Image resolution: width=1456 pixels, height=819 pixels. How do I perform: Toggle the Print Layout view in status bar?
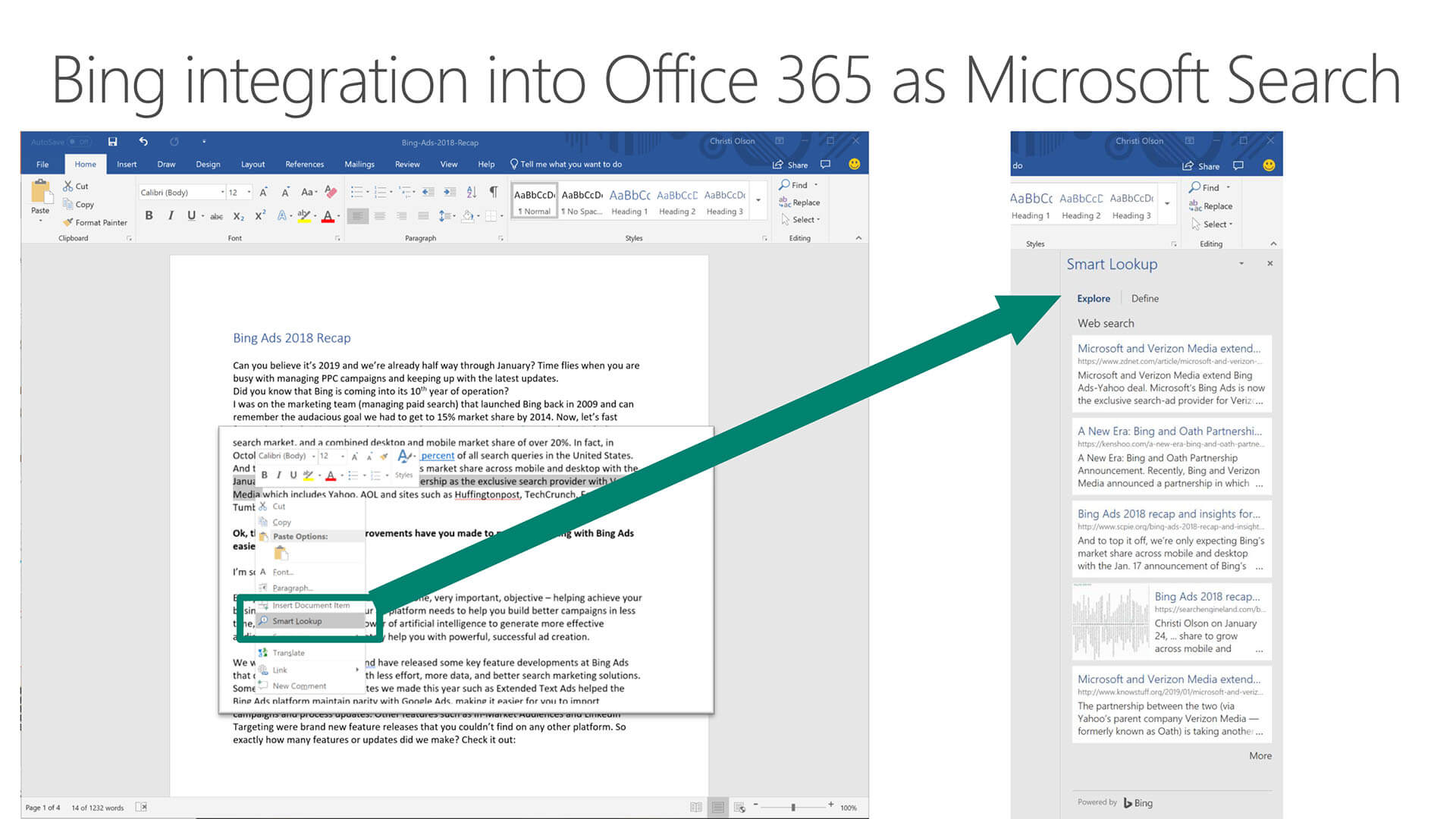(718, 808)
